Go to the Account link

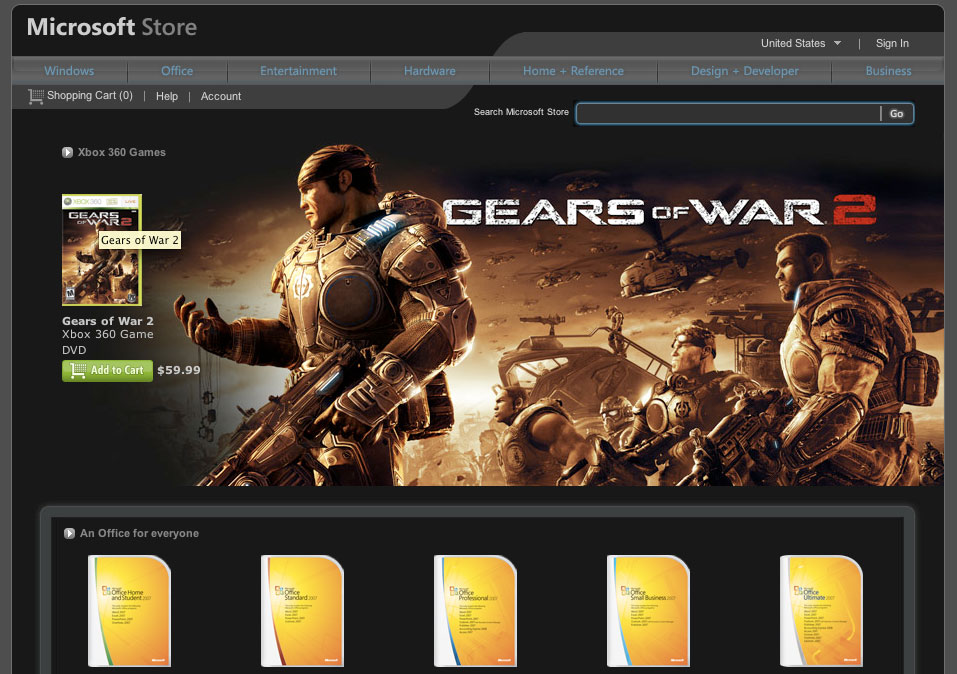(221, 96)
